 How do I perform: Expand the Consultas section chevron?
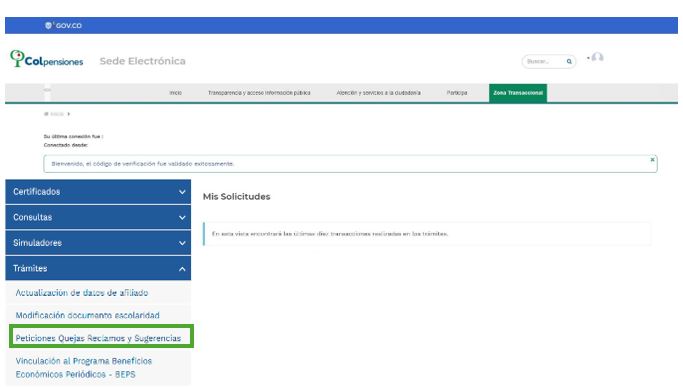pyautogui.click(x=182, y=217)
